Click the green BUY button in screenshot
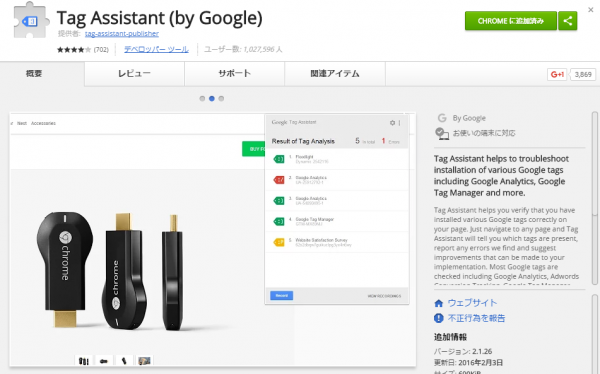600x374 pixels. click(253, 149)
